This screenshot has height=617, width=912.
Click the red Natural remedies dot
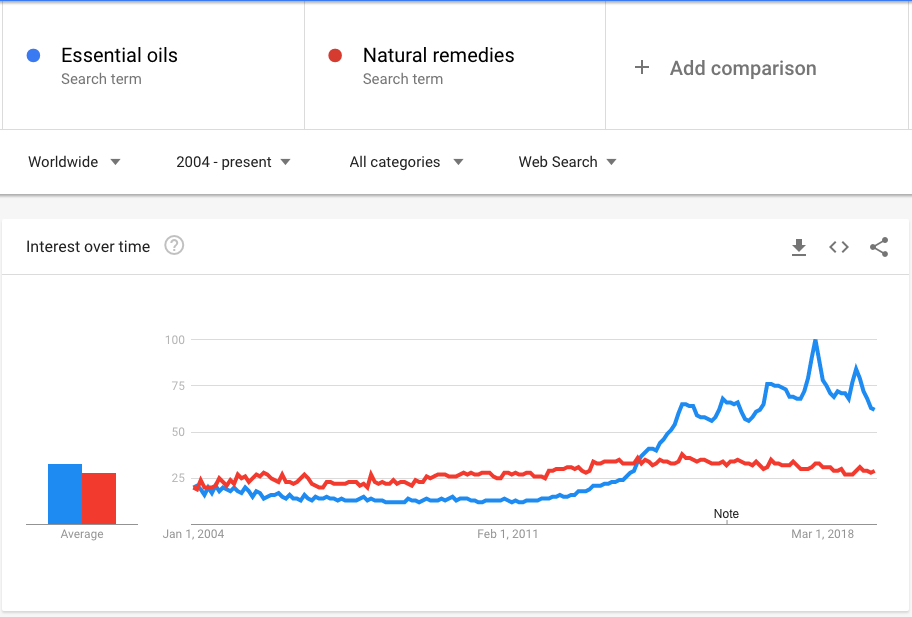point(336,56)
